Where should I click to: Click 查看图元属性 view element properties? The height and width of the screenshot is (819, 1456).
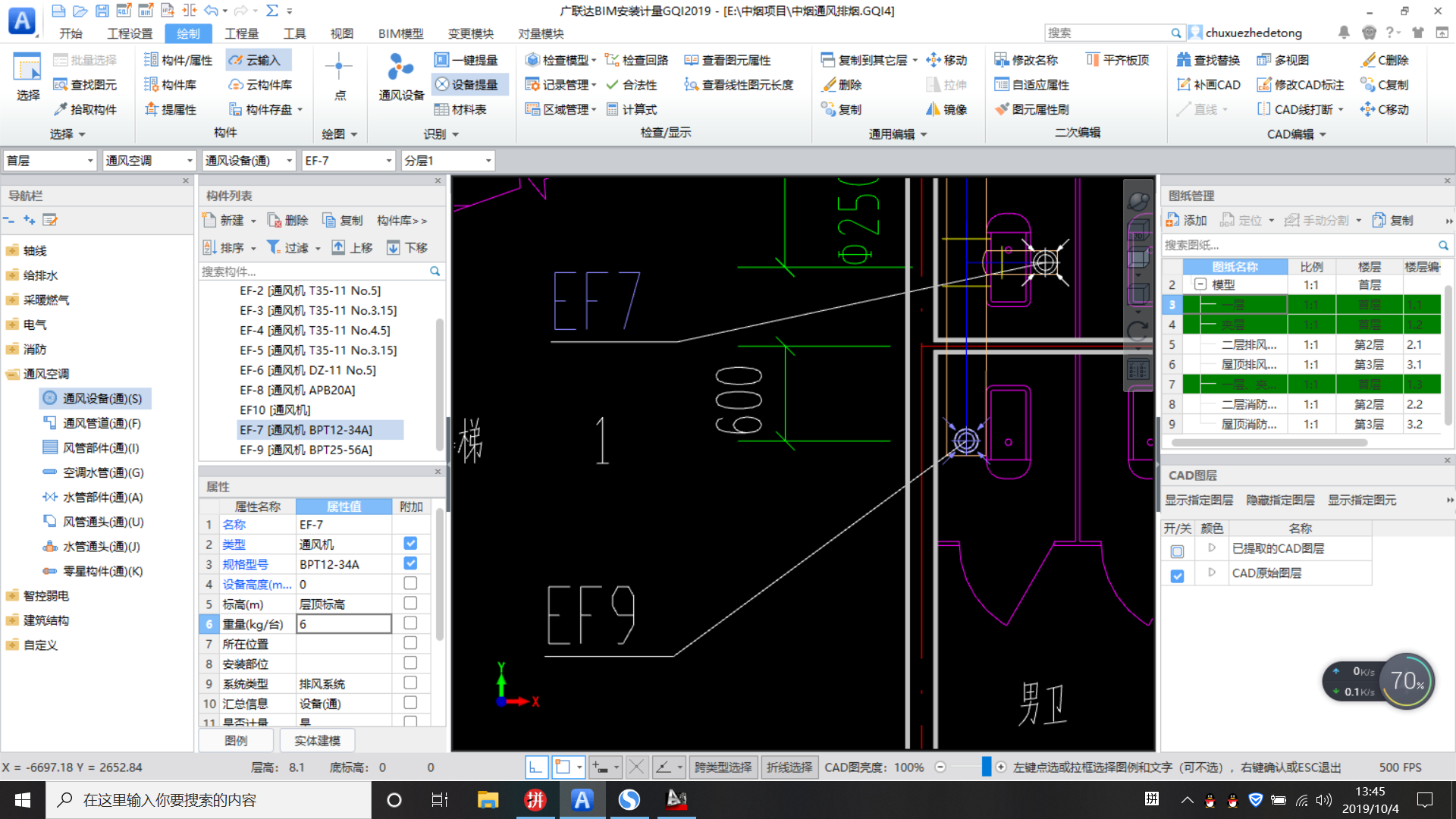point(727,60)
